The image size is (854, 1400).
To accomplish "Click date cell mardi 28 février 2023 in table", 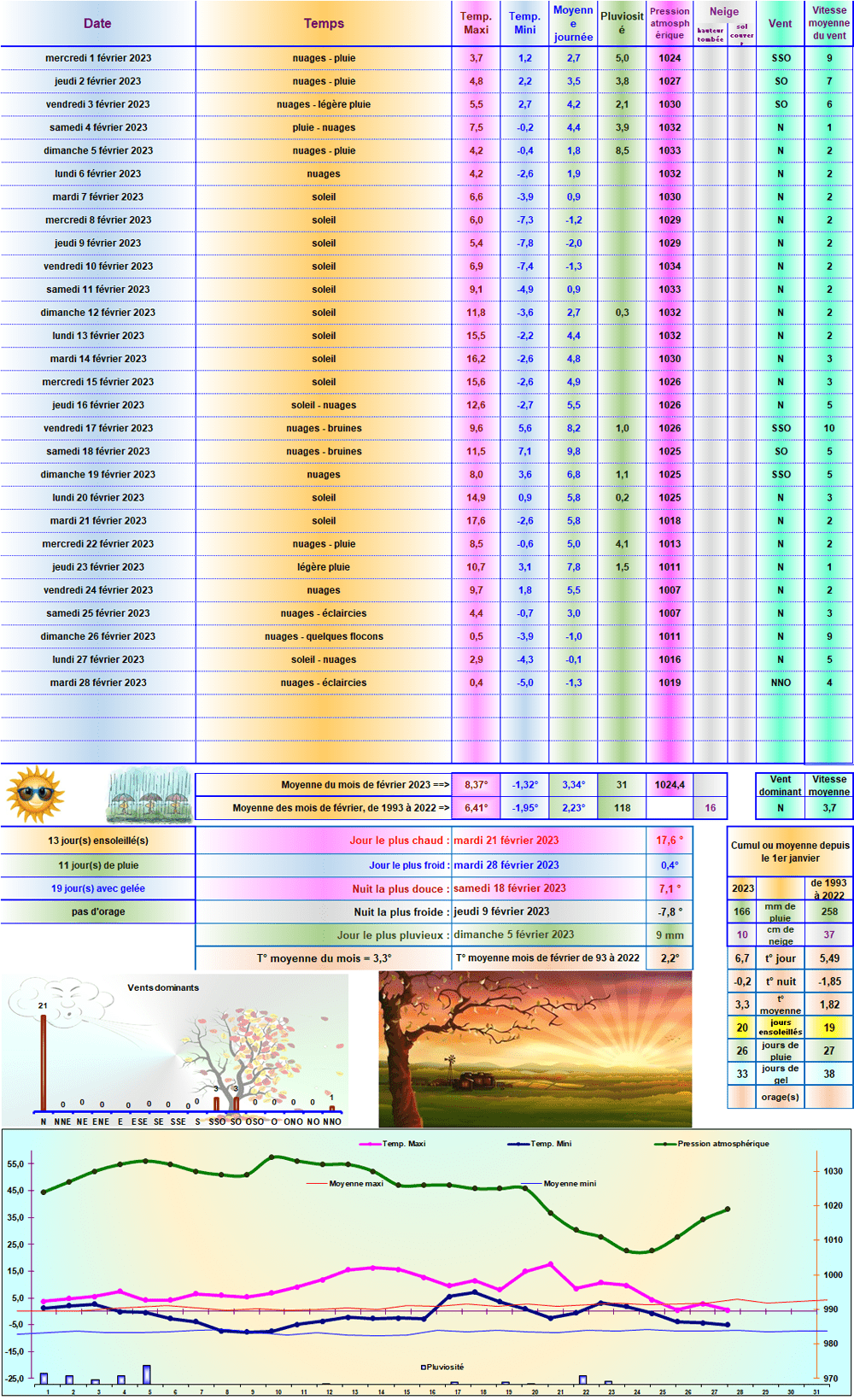I will tap(98, 682).
